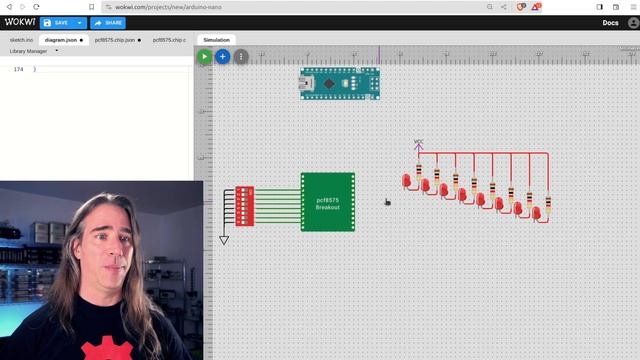
Task: Toggle the browser sidebar panel icon
Action: tap(600, 7)
